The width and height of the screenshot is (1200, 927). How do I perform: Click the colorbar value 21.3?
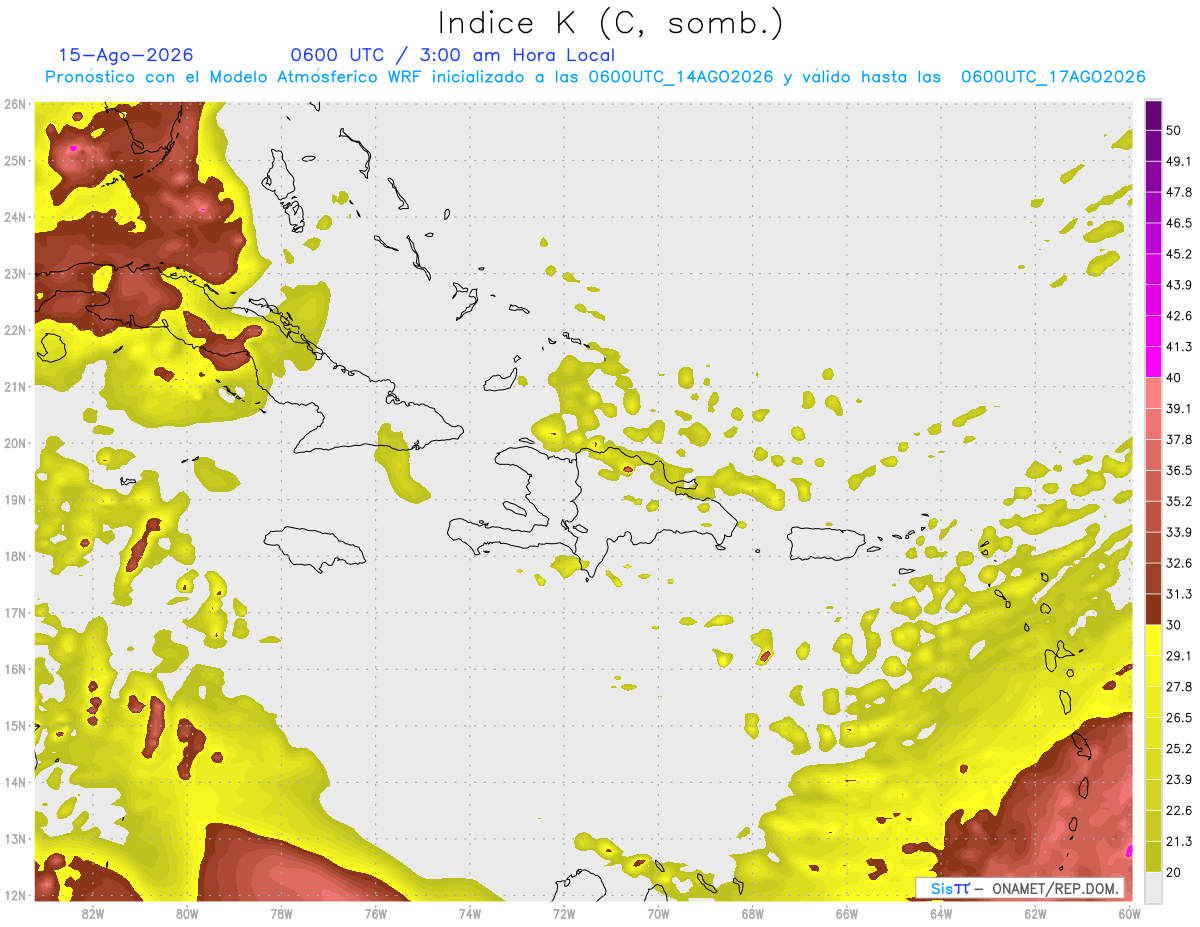point(1179,842)
